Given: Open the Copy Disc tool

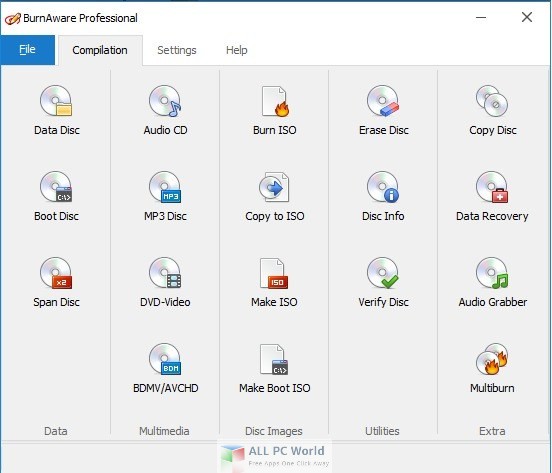Looking at the screenshot, I should pyautogui.click(x=493, y=110).
